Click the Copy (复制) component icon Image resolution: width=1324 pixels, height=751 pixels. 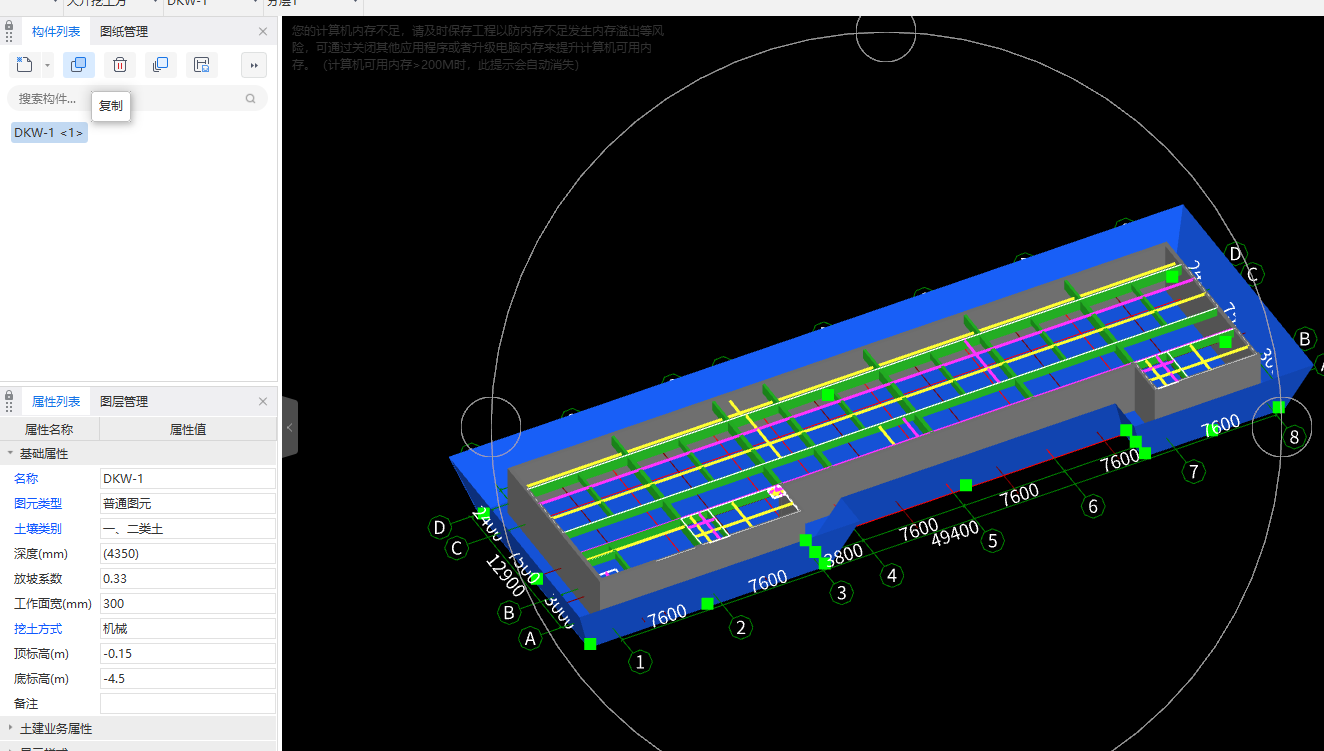79,65
